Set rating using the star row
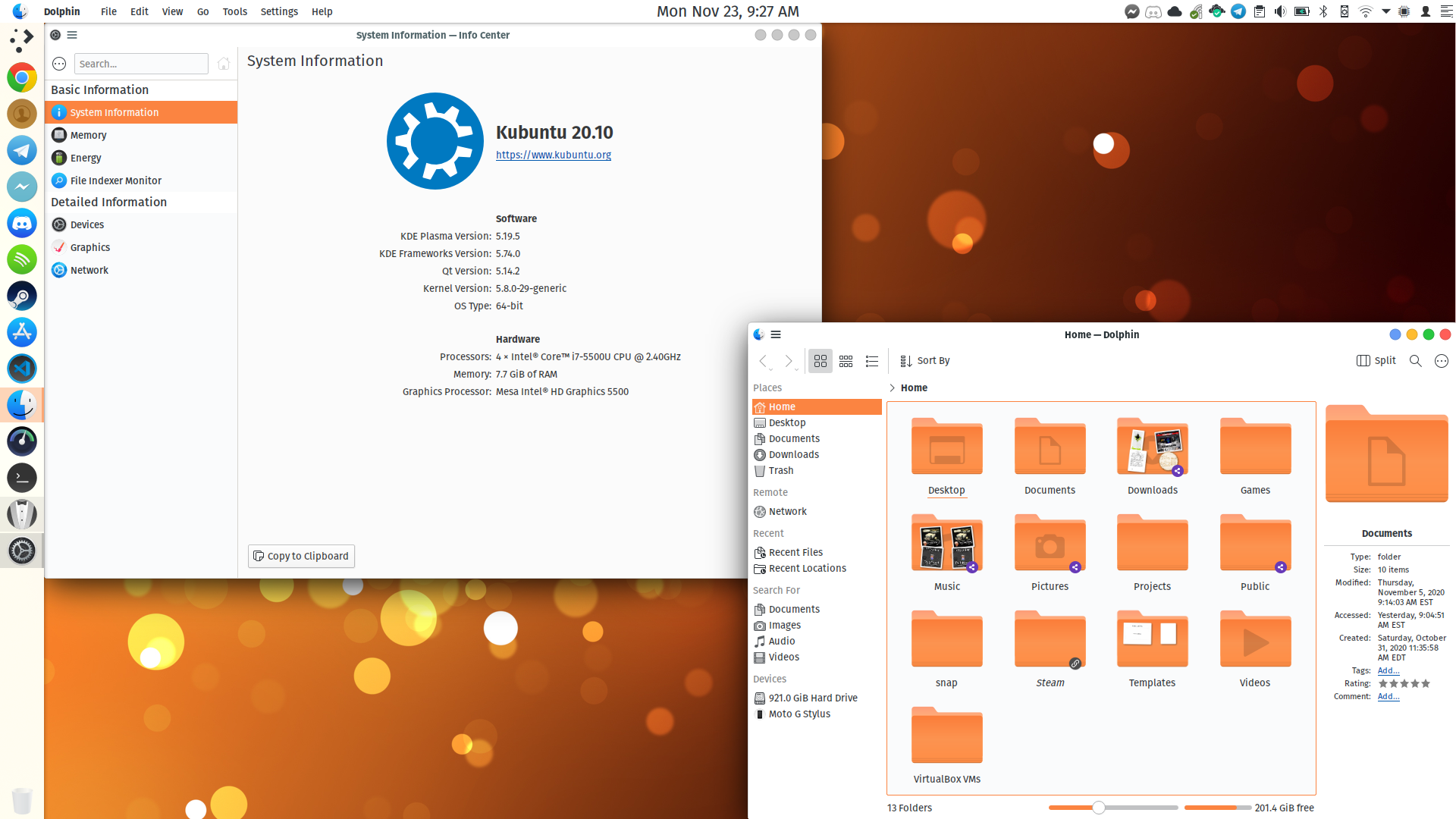Viewport: 1456px width, 819px height. (x=1404, y=683)
